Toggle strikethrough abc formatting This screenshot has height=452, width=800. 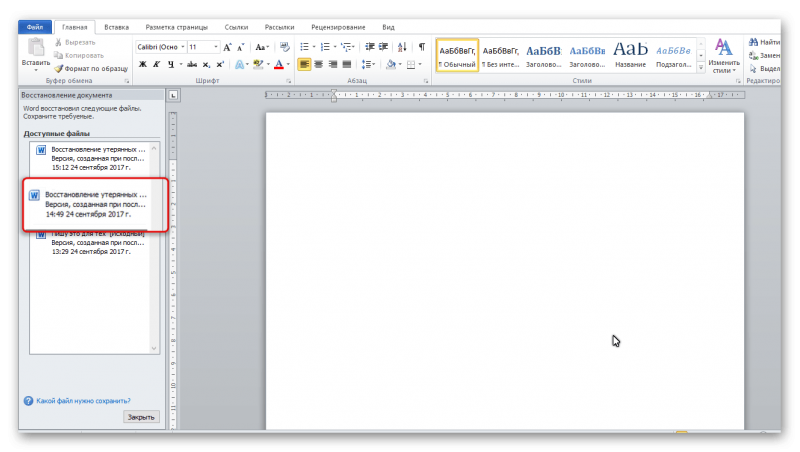click(x=192, y=64)
